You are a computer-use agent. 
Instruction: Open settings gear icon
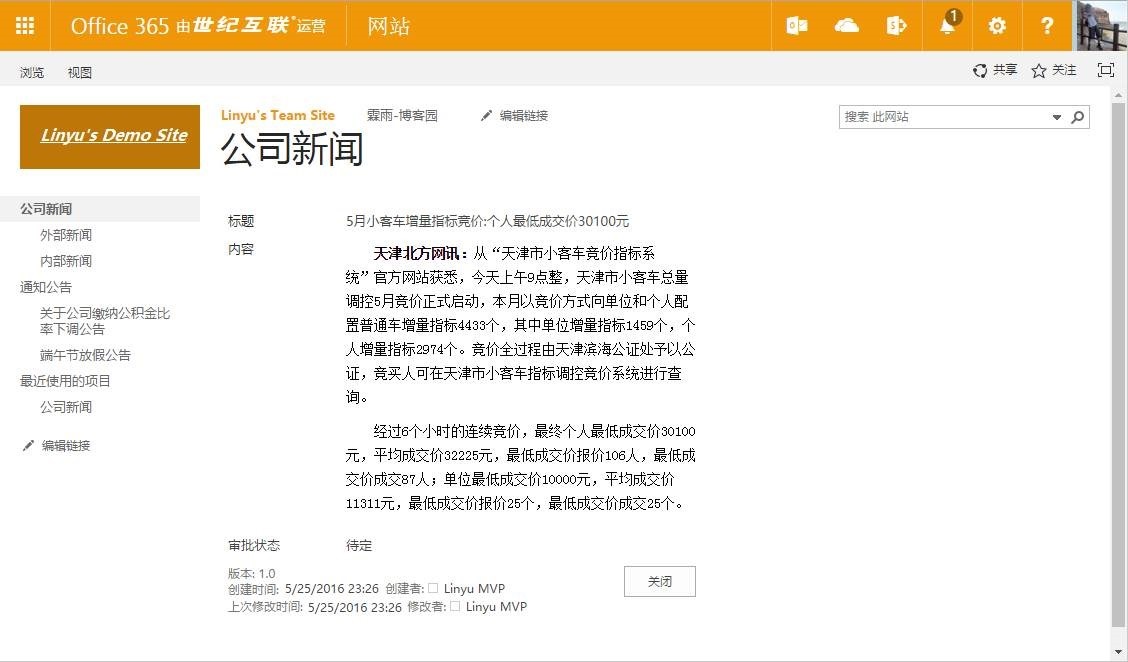point(997,26)
